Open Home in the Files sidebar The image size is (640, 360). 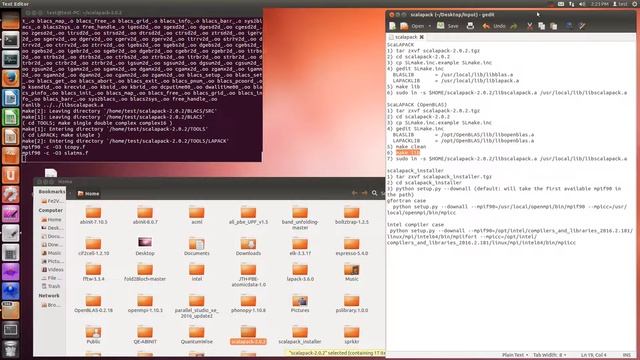tap(51, 220)
